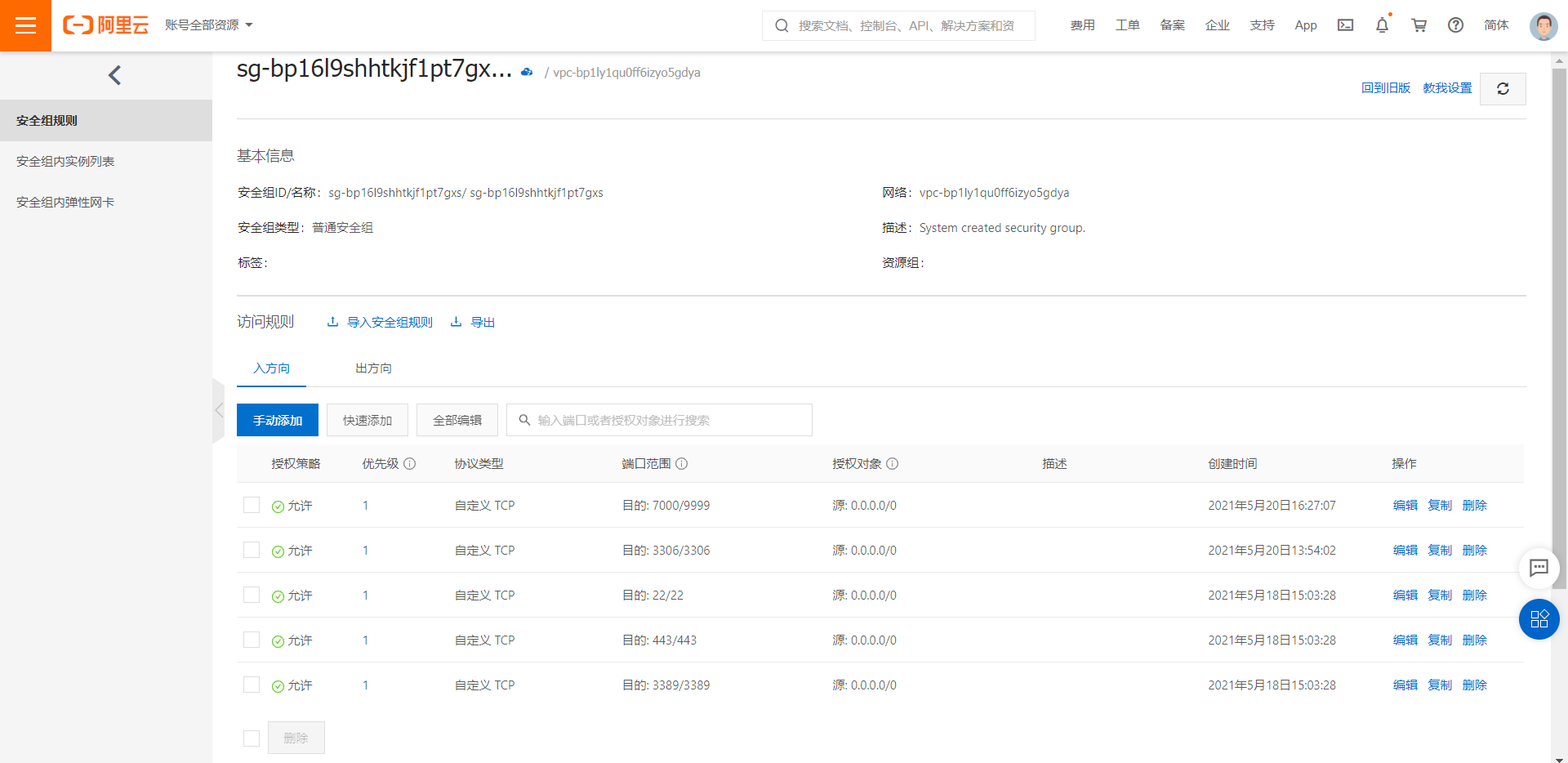
Task: Click the user avatar in the header
Action: pos(1543,26)
